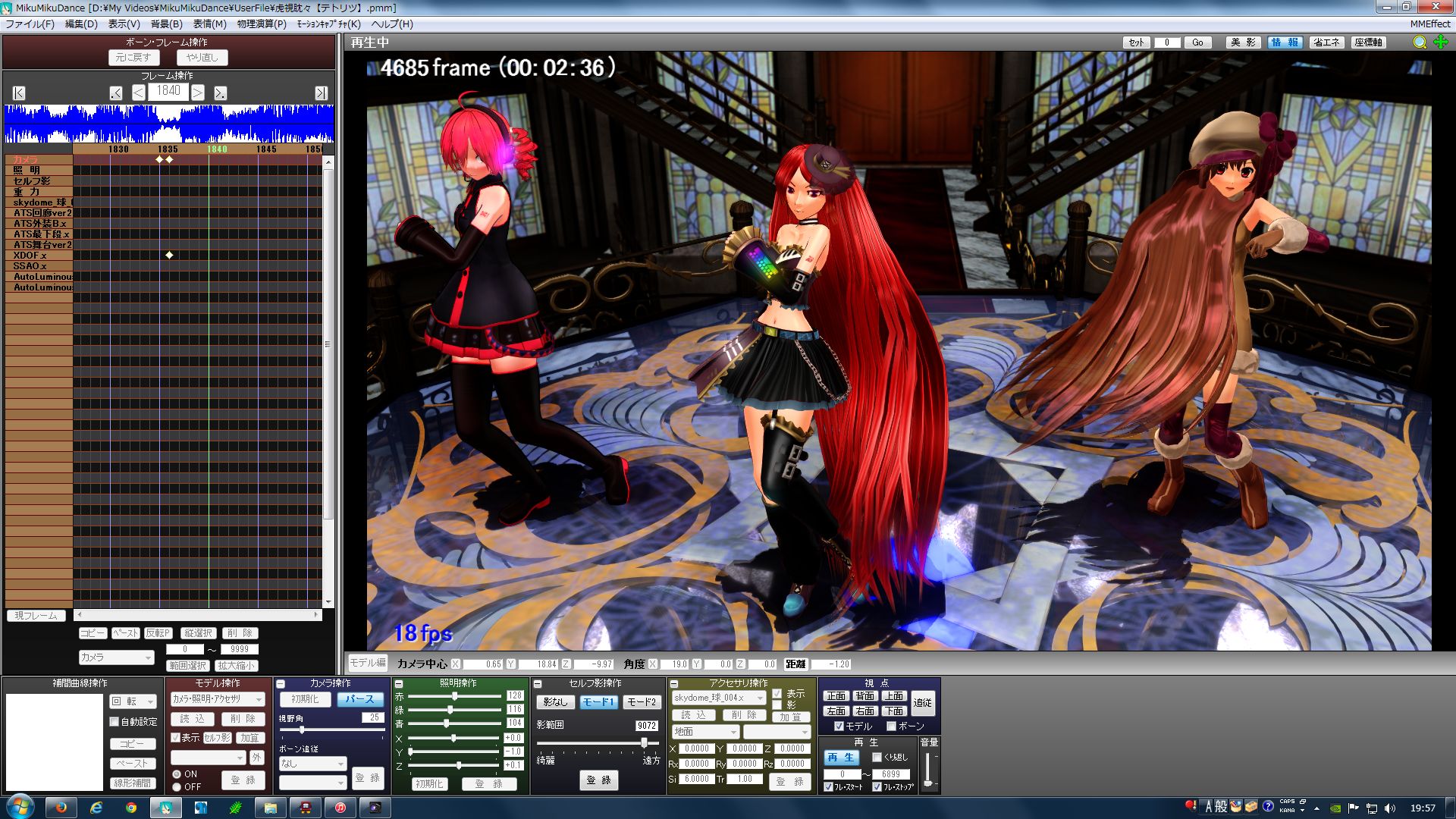Image resolution: width=1456 pixels, height=819 pixels.
Task: Switch to MikuMikuDance taskbar icon
Action: tap(165, 808)
